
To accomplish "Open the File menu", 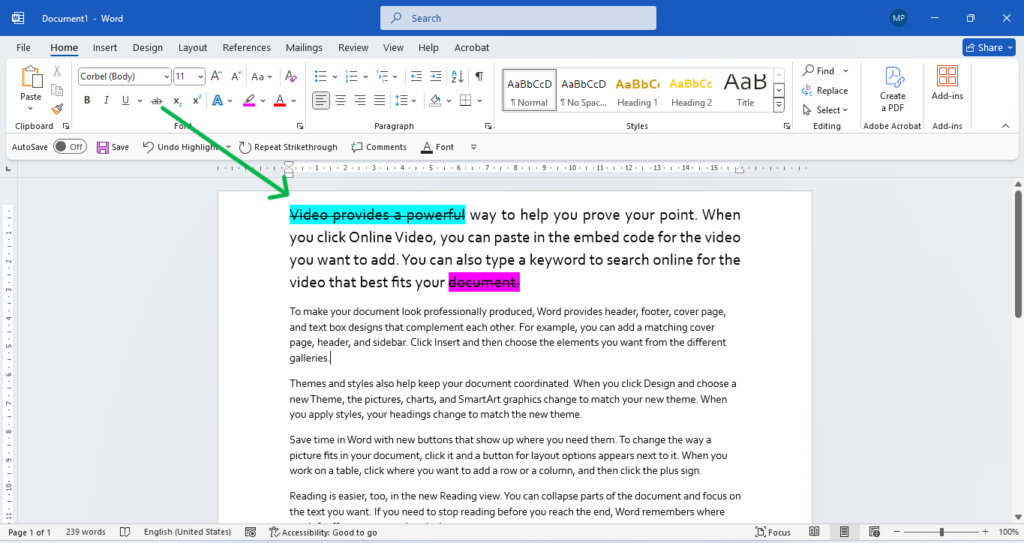I will click(x=24, y=47).
